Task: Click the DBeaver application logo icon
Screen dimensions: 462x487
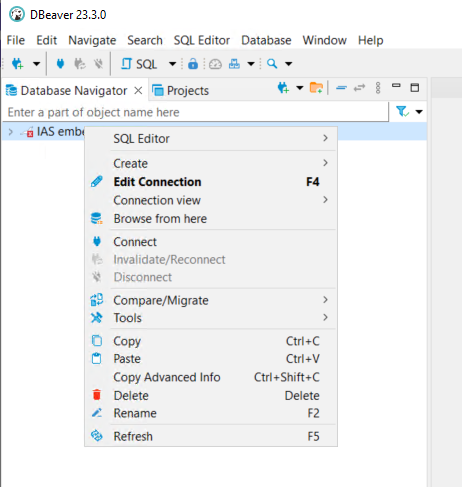Action: pyautogui.click(x=17, y=15)
